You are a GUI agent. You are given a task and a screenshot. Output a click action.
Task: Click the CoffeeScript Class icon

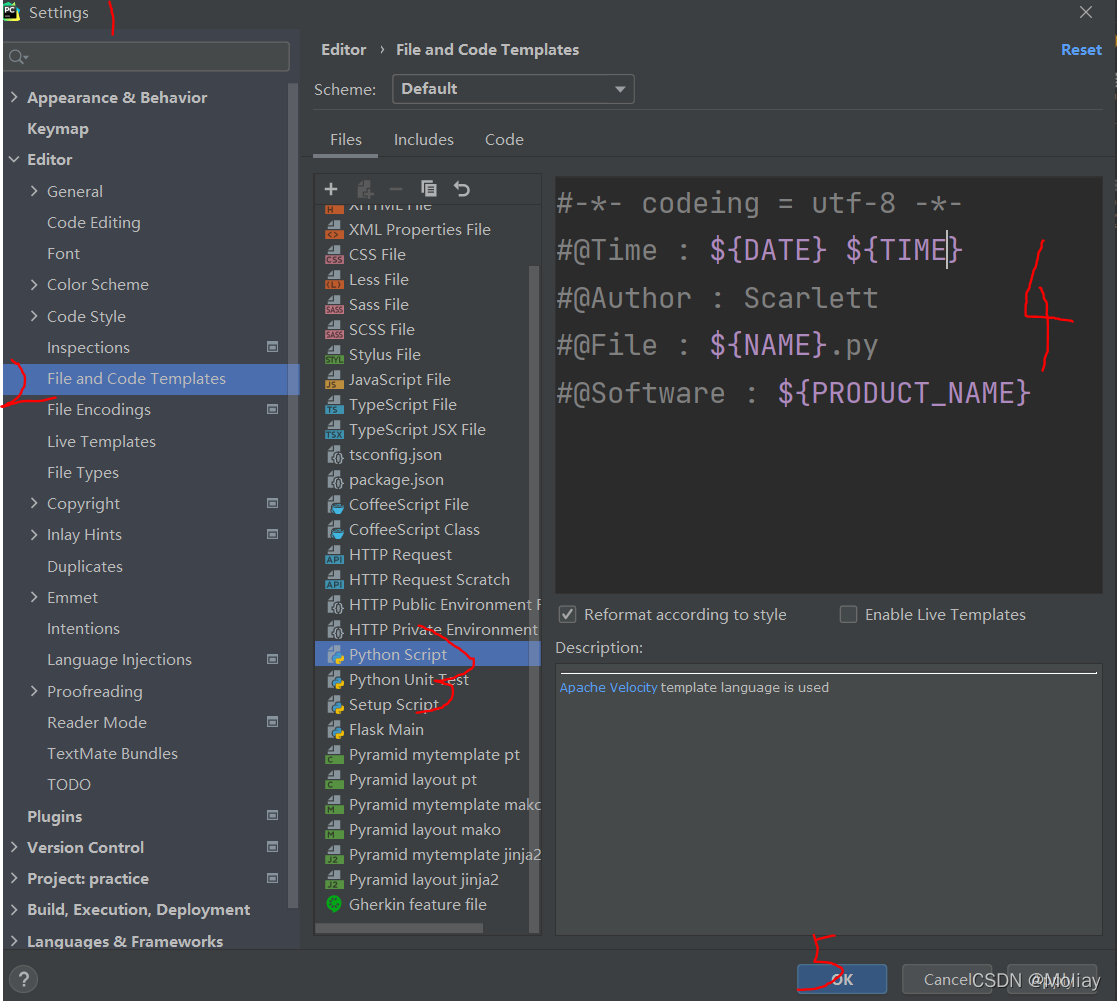[334, 529]
